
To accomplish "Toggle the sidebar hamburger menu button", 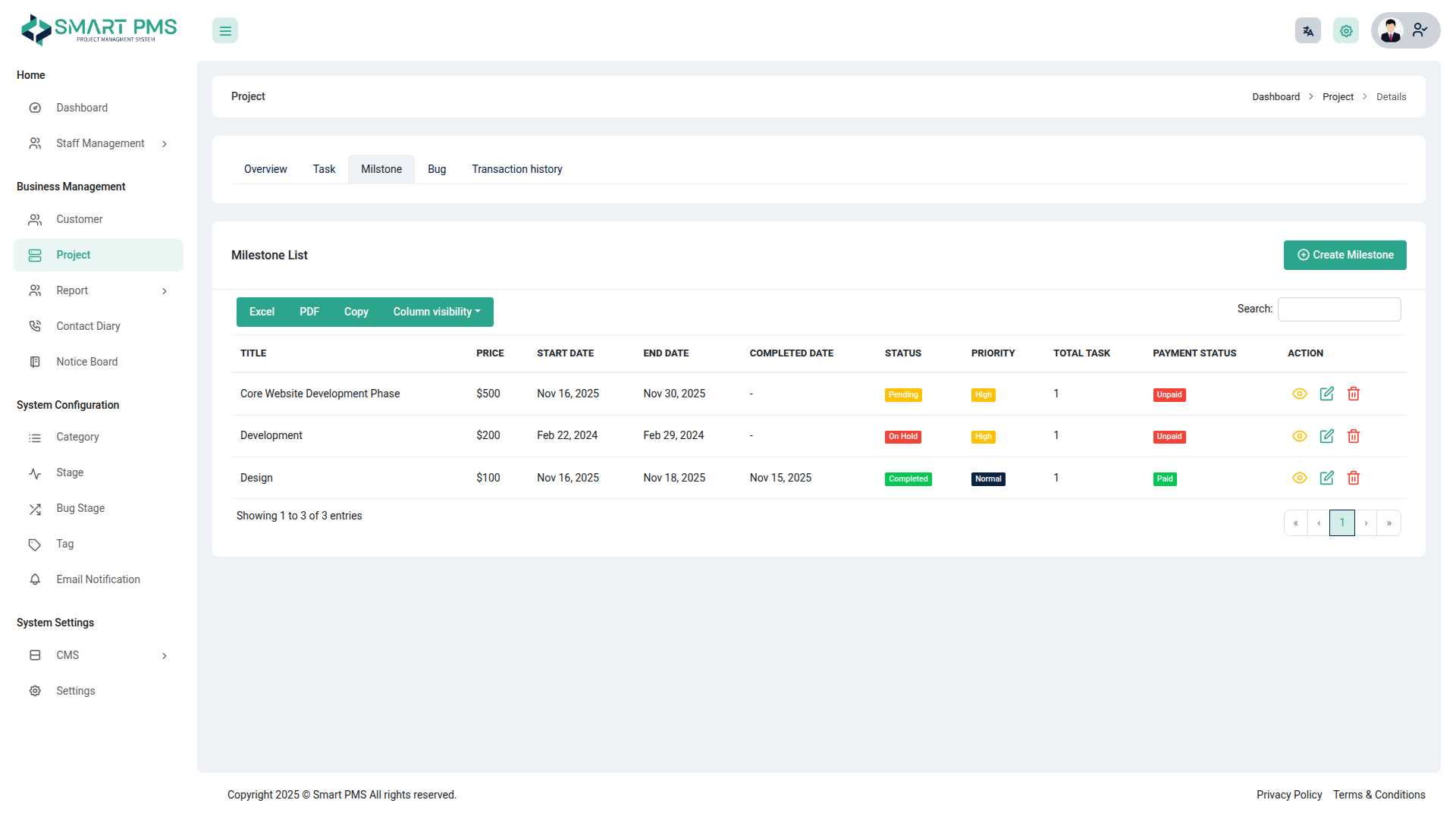I will click(225, 31).
